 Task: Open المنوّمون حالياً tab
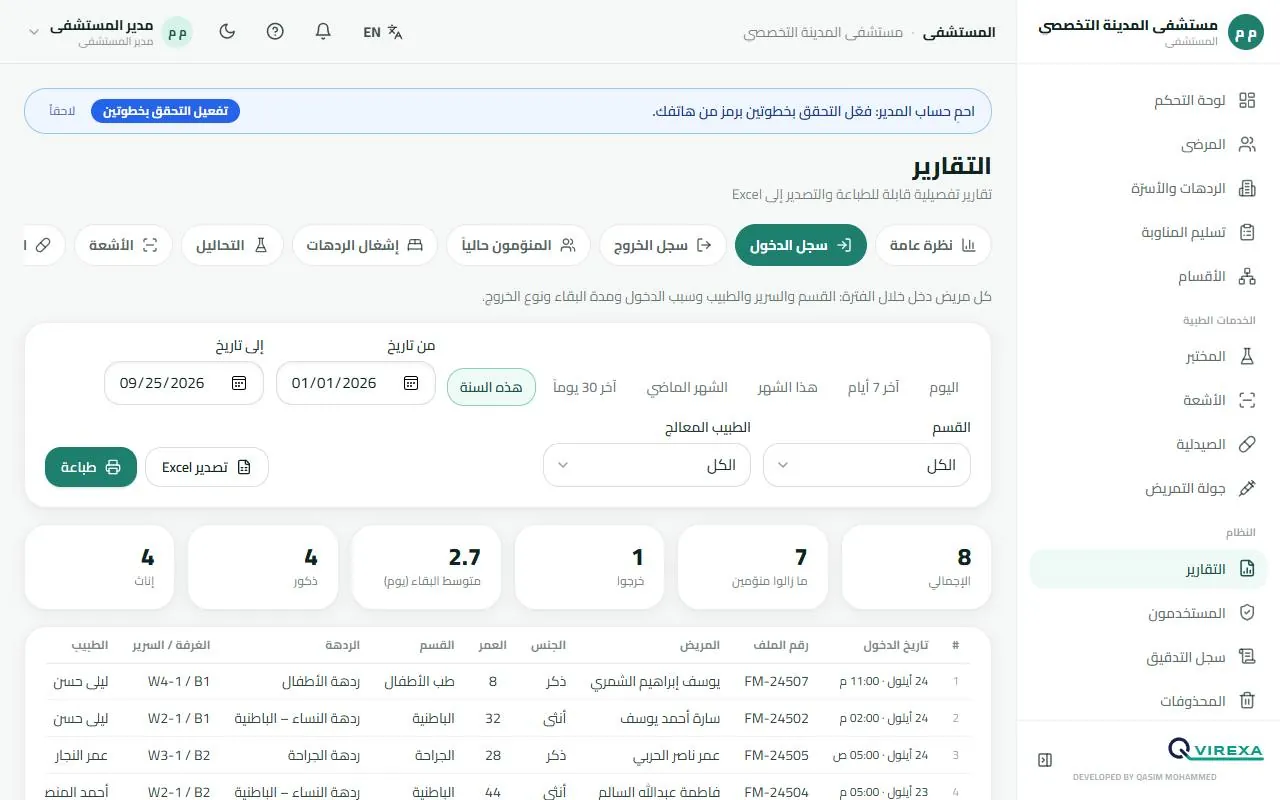pos(518,245)
